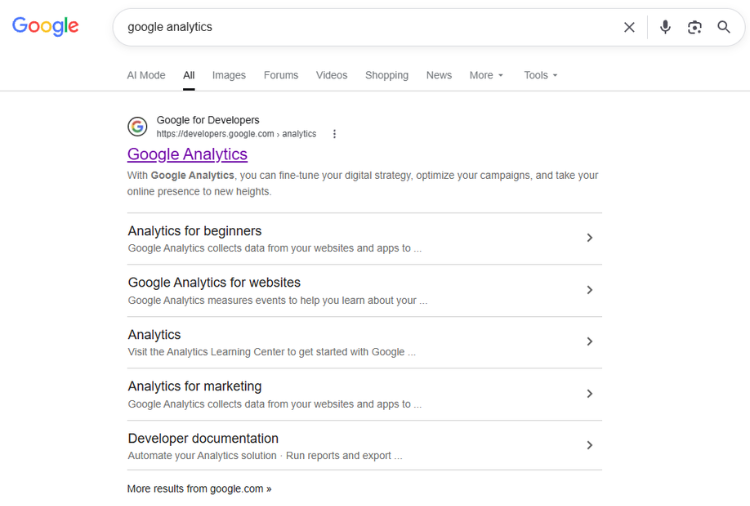Open the Developer documentation sitelink
The width and height of the screenshot is (750, 506).
pos(203,439)
